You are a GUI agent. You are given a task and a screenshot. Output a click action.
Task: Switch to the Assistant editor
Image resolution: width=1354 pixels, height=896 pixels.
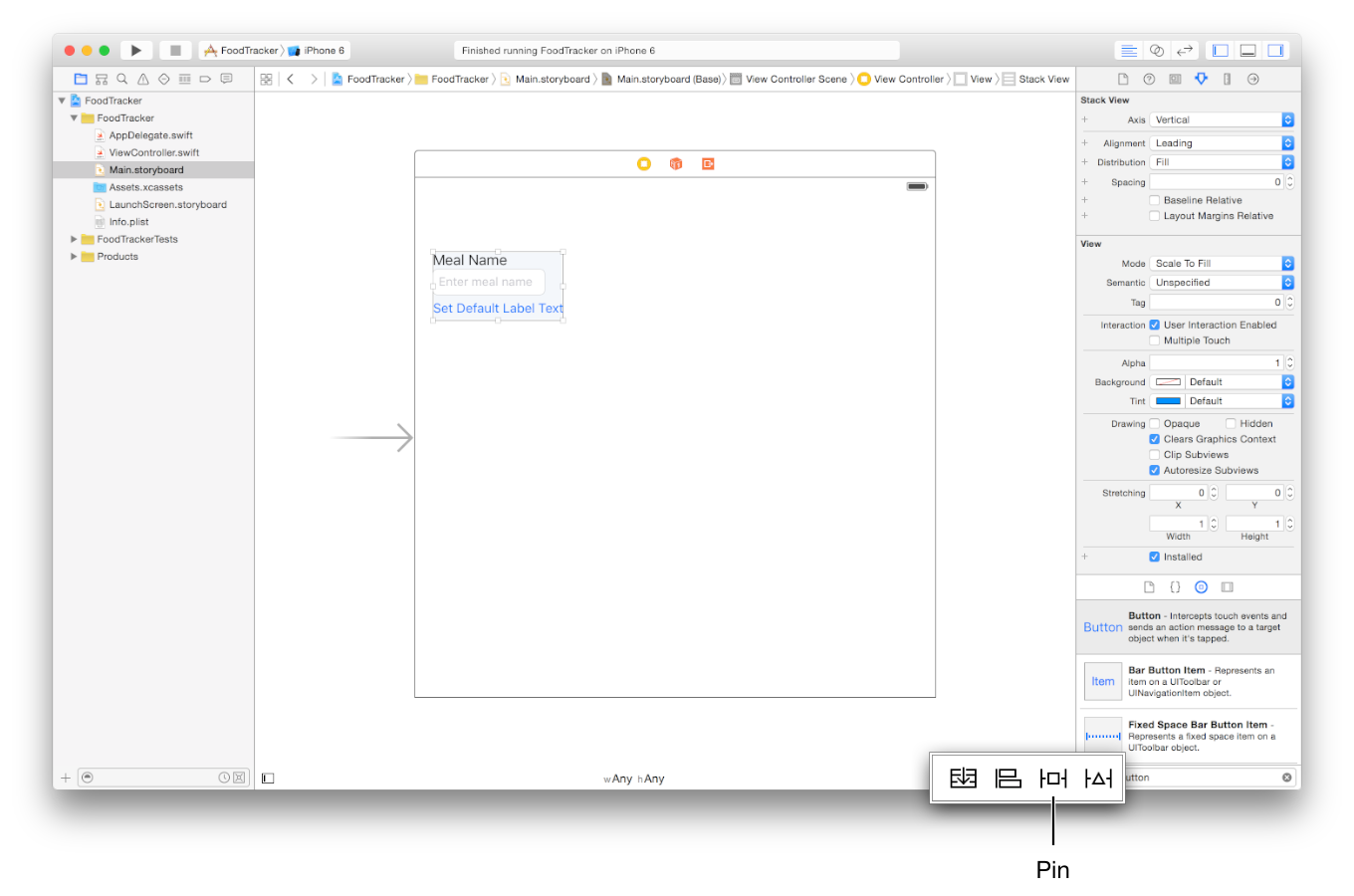click(1157, 50)
